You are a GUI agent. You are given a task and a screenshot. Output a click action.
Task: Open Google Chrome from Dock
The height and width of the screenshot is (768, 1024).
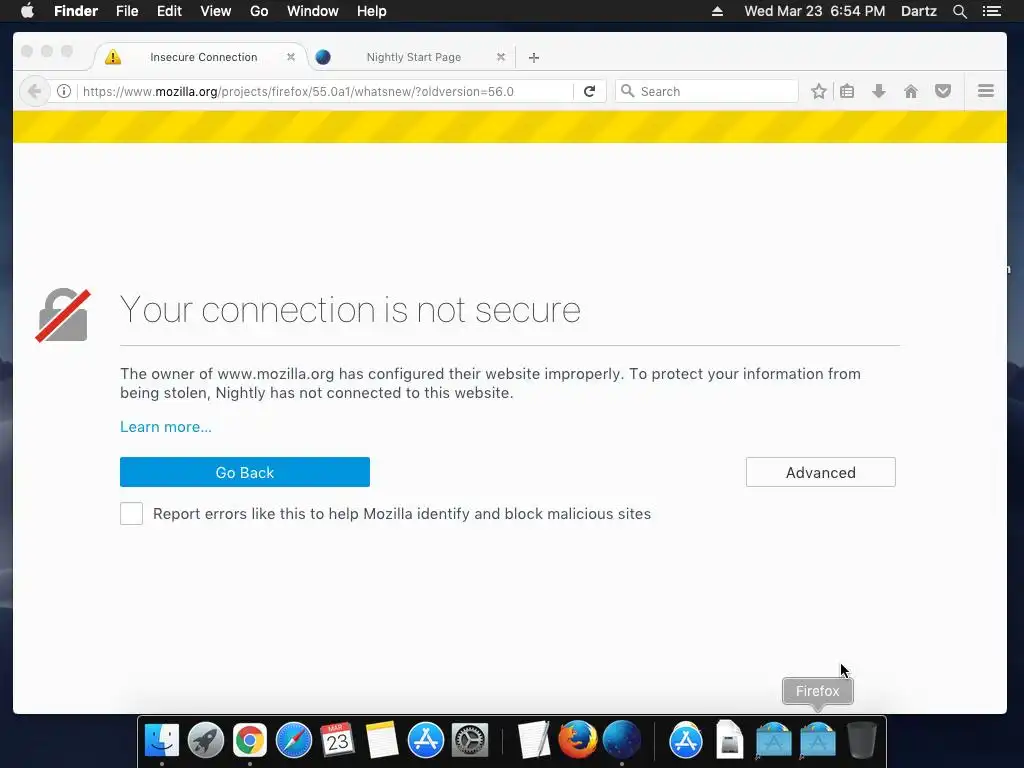tap(250, 741)
